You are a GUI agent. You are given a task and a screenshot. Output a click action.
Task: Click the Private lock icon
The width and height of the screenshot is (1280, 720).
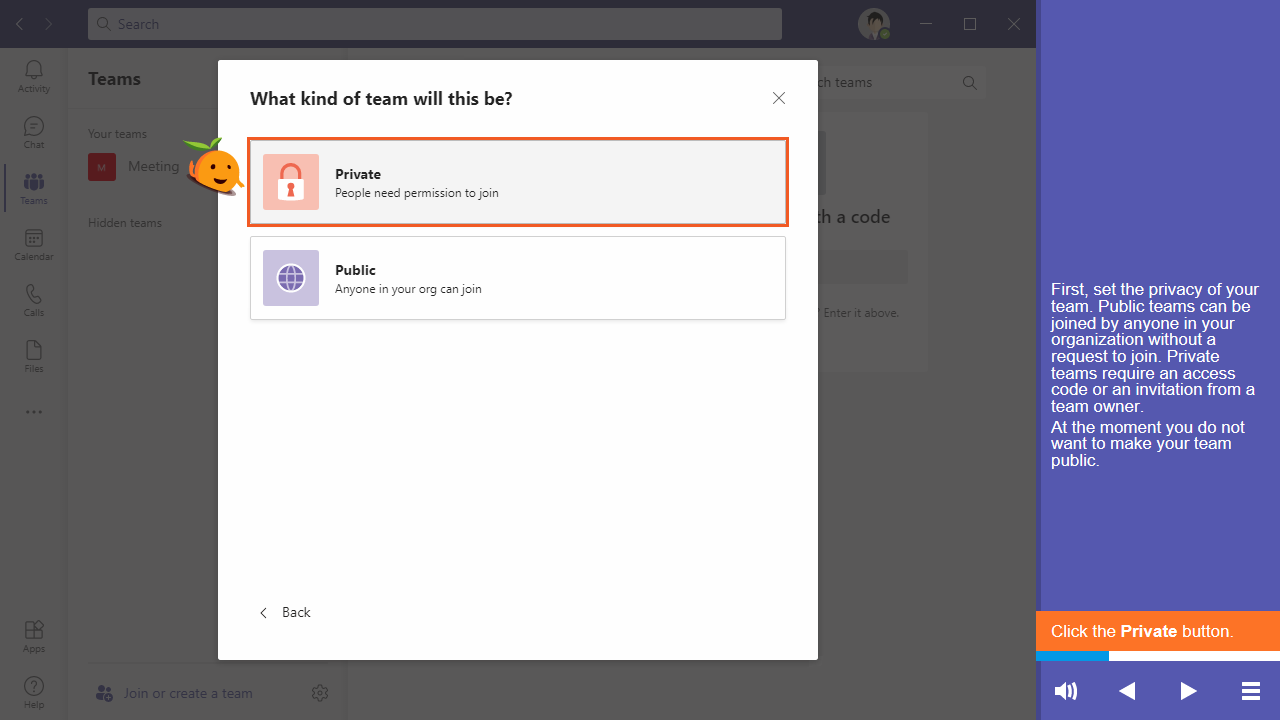point(291,182)
